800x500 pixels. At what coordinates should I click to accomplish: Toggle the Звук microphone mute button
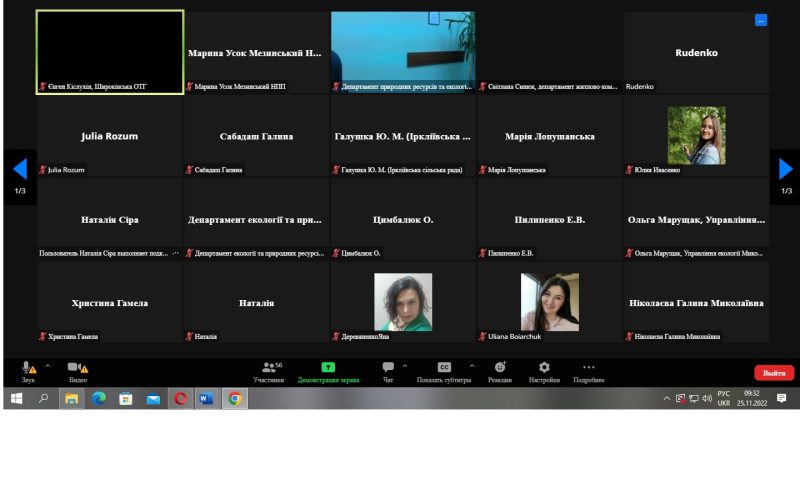[x=27, y=369]
